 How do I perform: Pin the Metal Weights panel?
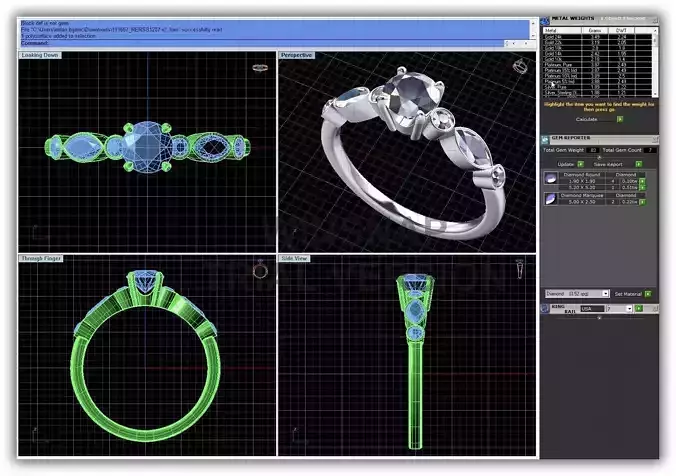(x=655, y=20)
